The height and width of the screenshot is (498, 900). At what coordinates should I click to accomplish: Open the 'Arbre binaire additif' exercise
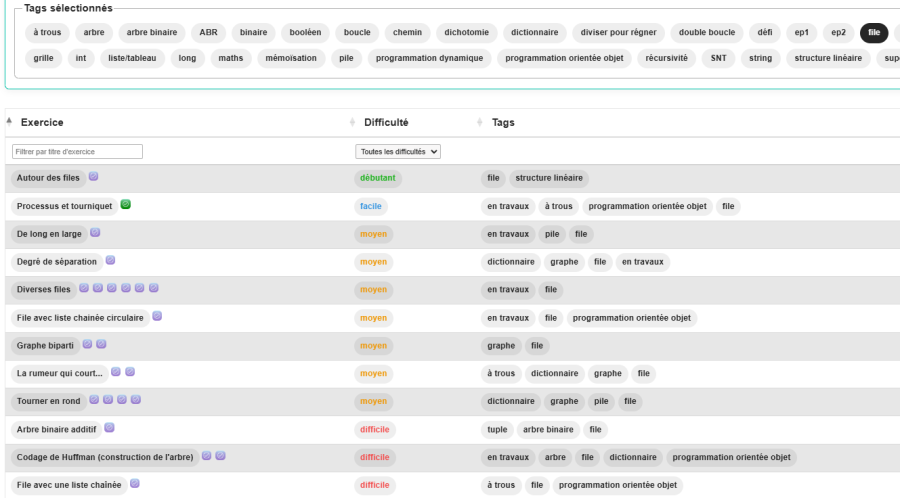point(56,430)
